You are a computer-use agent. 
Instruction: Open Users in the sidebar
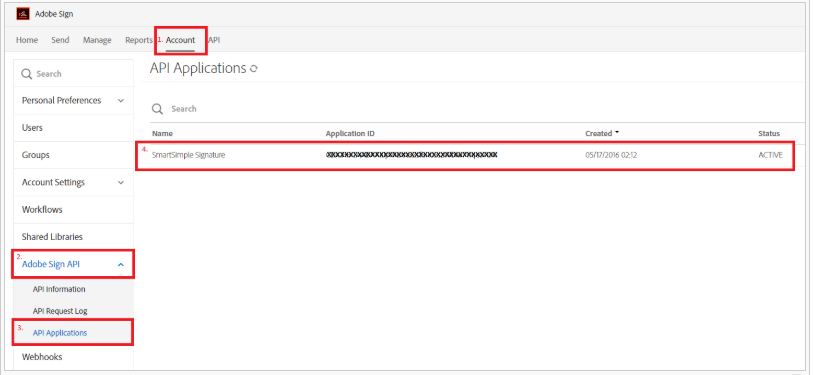32,128
